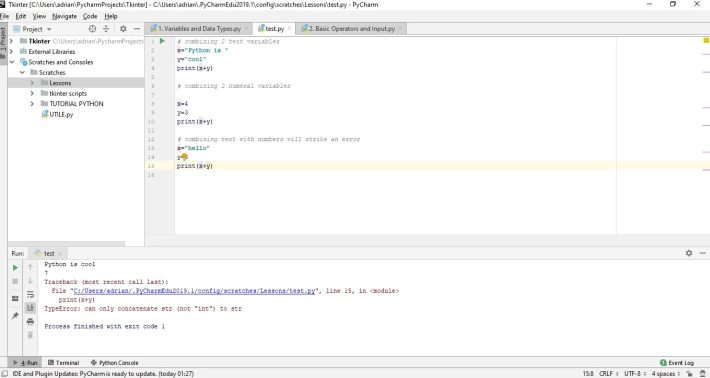
Task: Open the File menu
Action: pos(4,16)
